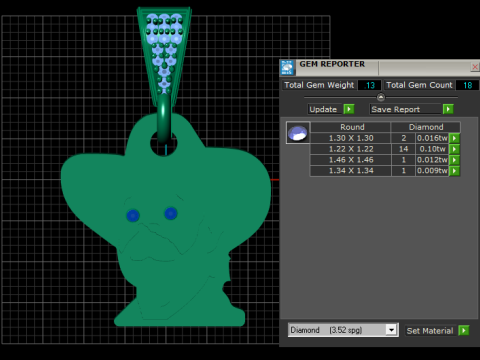
Task: Click the 0.10tw weight value
Action: point(432,149)
